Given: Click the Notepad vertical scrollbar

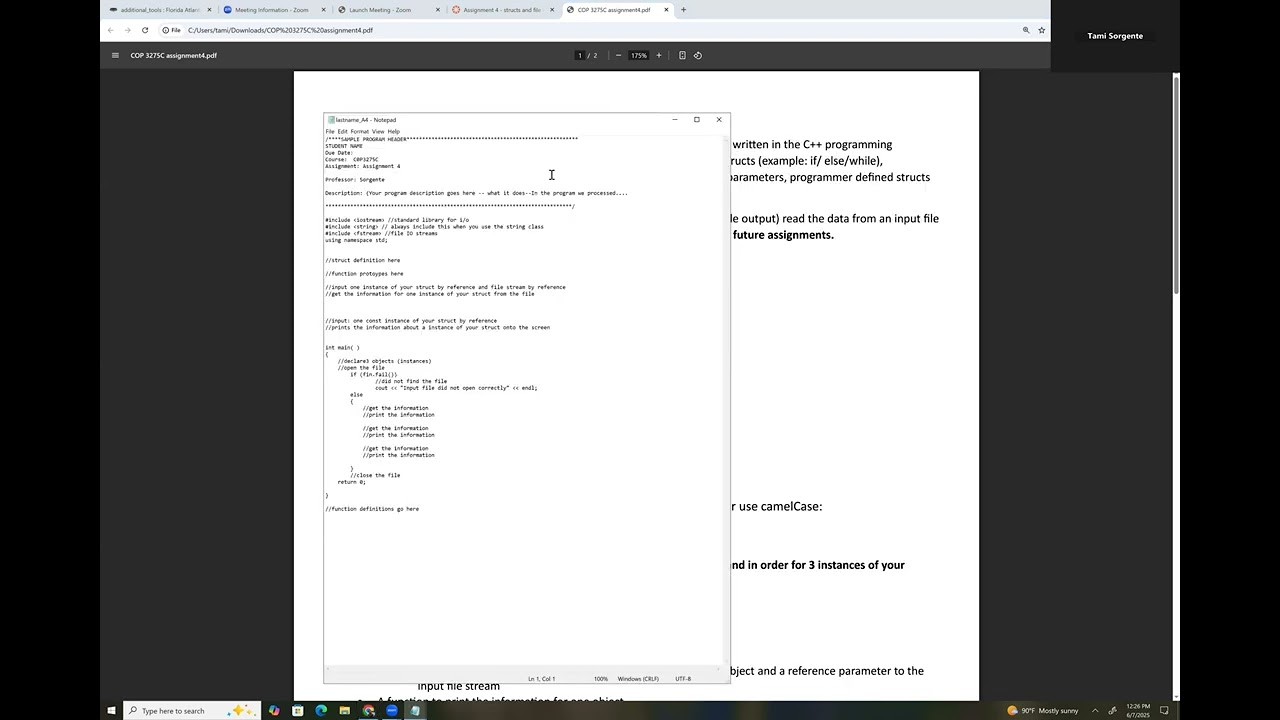Looking at the screenshot, I should pos(726,400).
